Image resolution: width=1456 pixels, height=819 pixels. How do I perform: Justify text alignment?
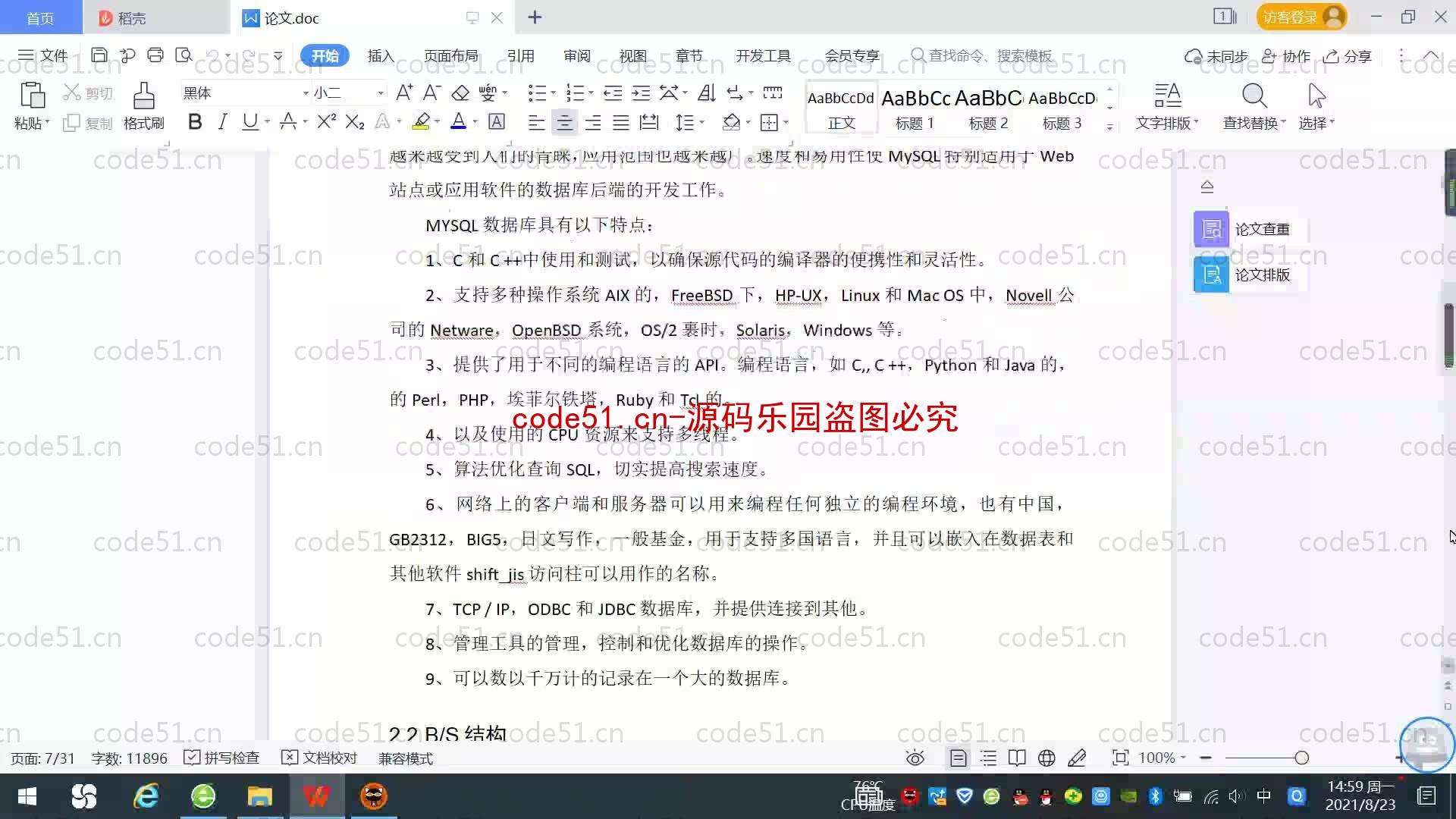click(621, 122)
